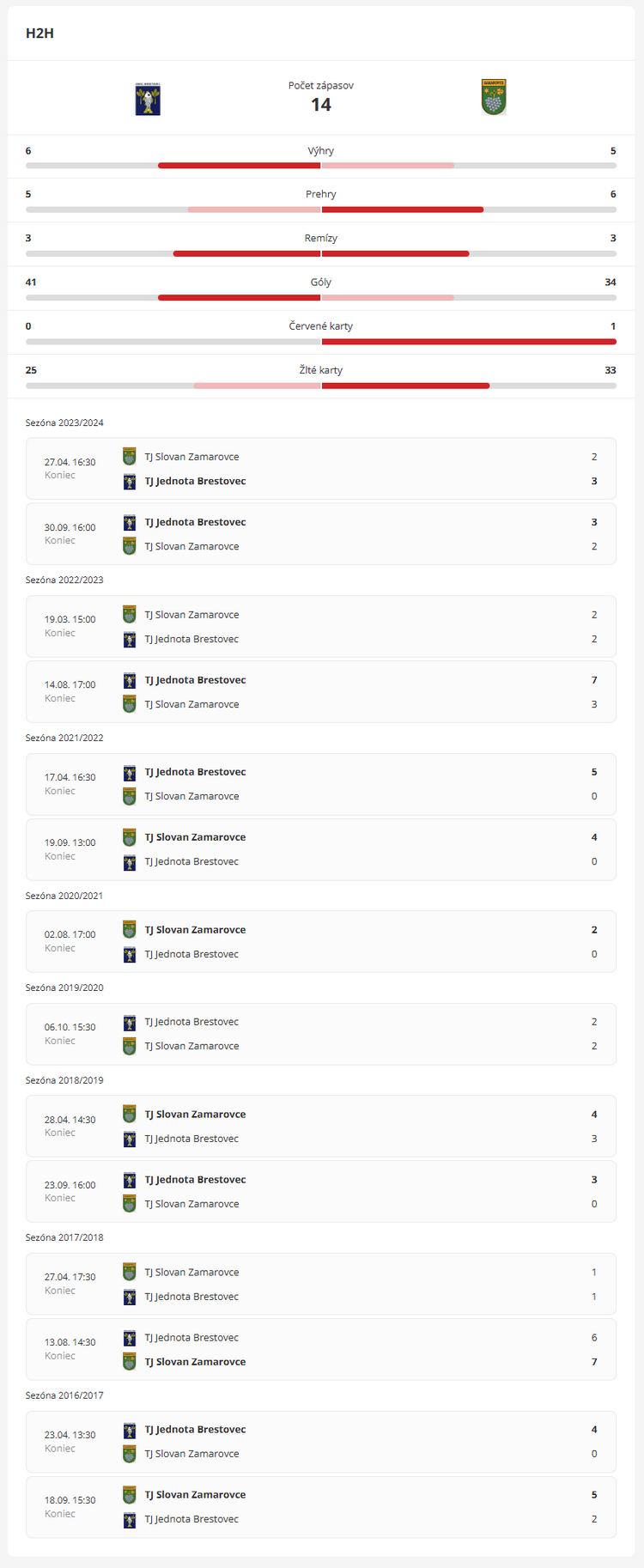Click the Počet zápasov count 14
This screenshot has height=1568, width=644.
(321, 105)
